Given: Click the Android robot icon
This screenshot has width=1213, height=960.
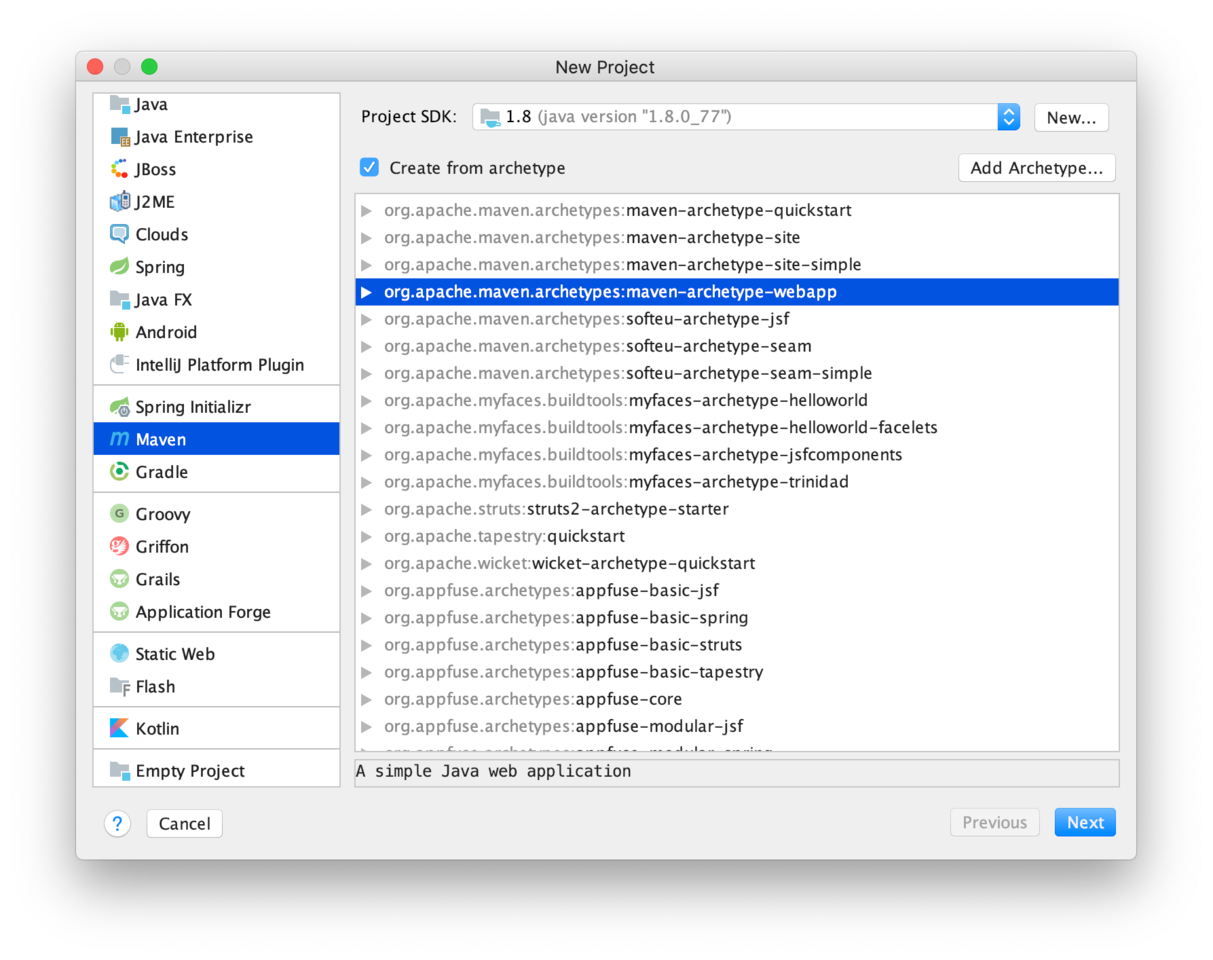Looking at the screenshot, I should pyautogui.click(x=120, y=332).
